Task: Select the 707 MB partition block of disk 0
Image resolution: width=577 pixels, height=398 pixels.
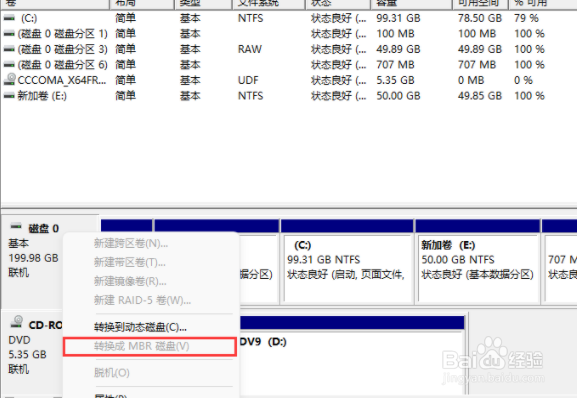Action: coord(559,262)
